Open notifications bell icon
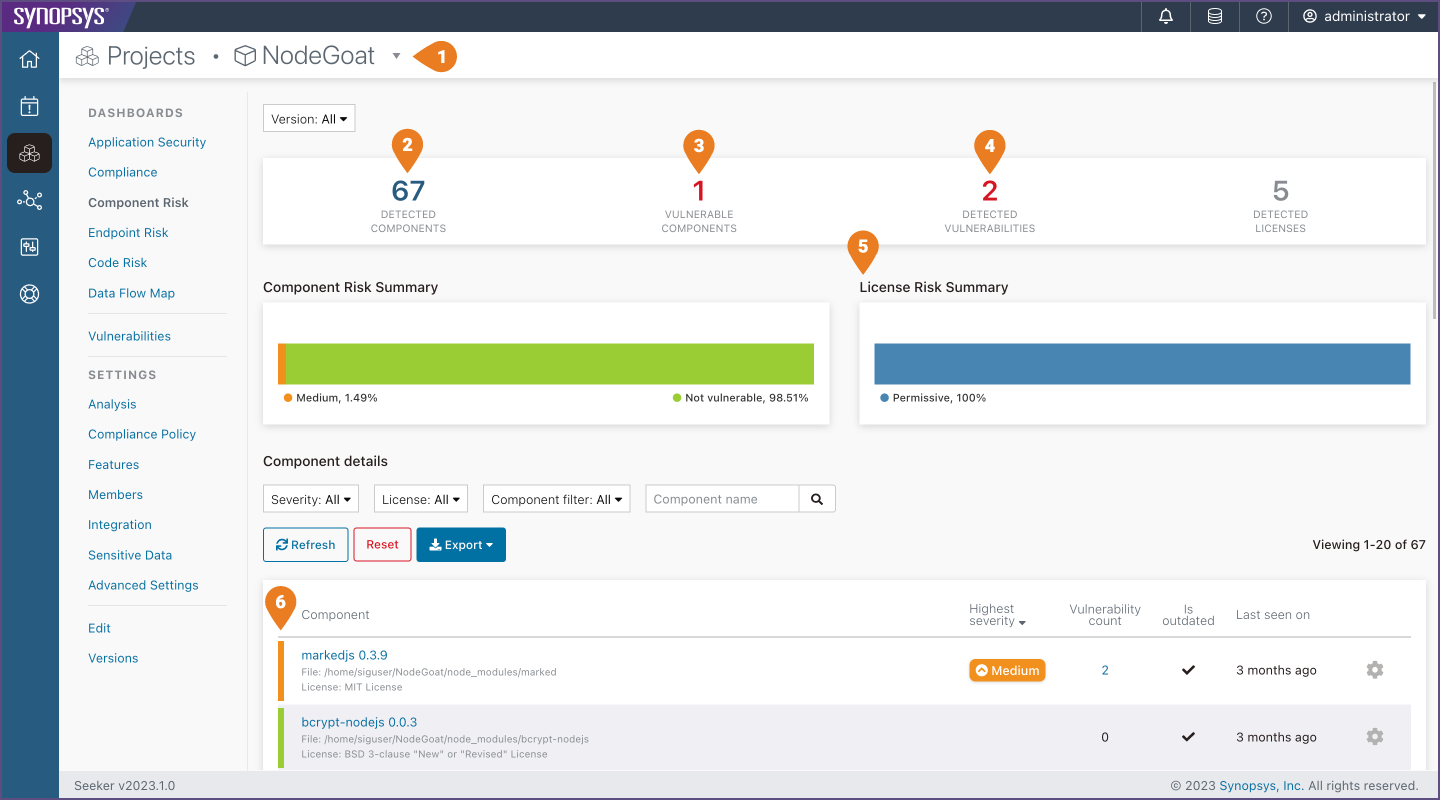This screenshot has height=800, width=1440. click(1166, 16)
